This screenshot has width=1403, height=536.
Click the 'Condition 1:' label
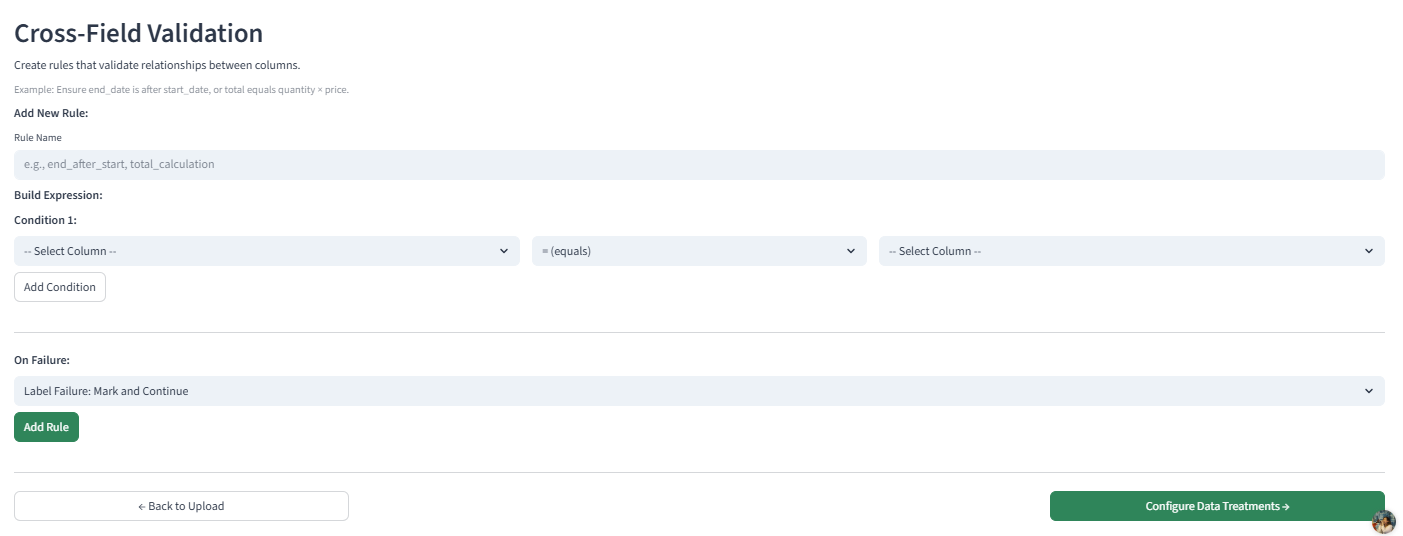(45, 220)
